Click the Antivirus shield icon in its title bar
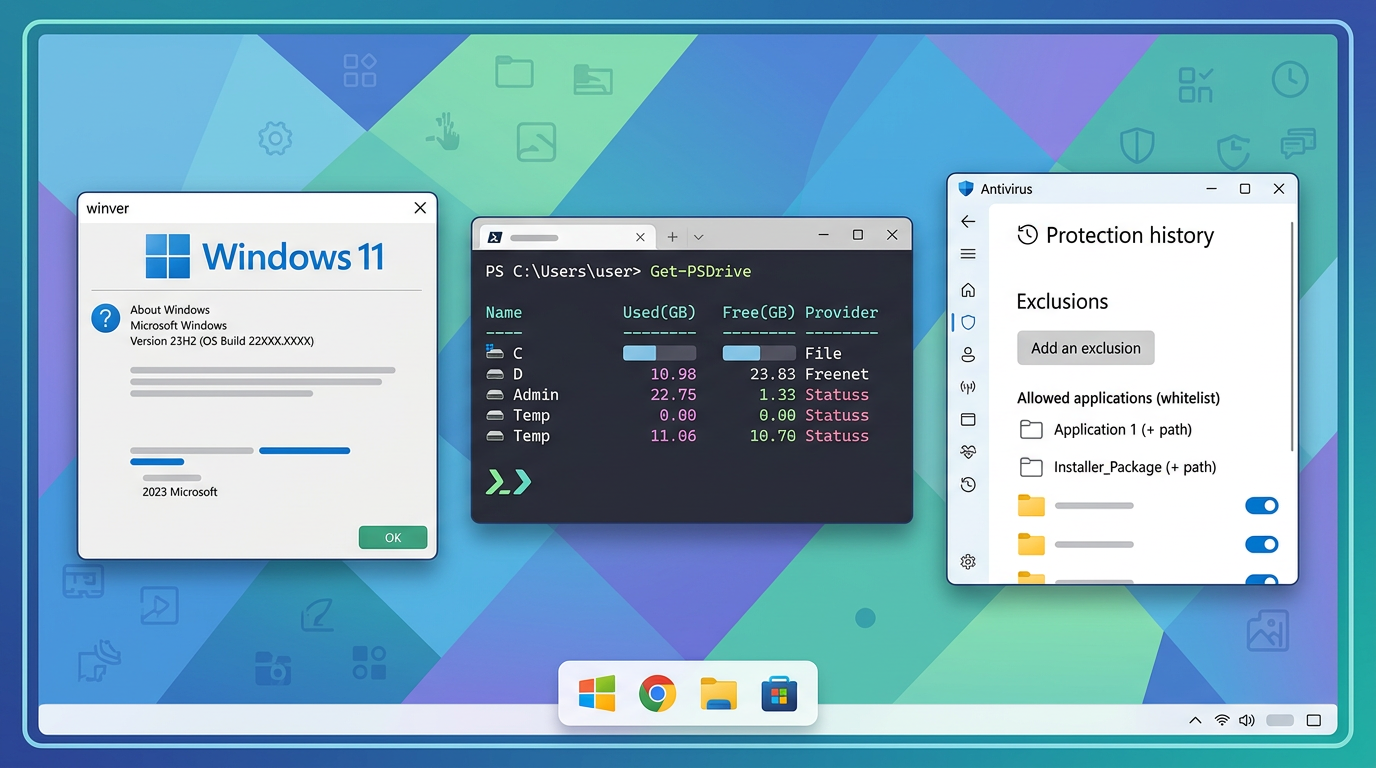Viewport: 1376px width, 768px height. pyautogui.click(x=966, y=189)
